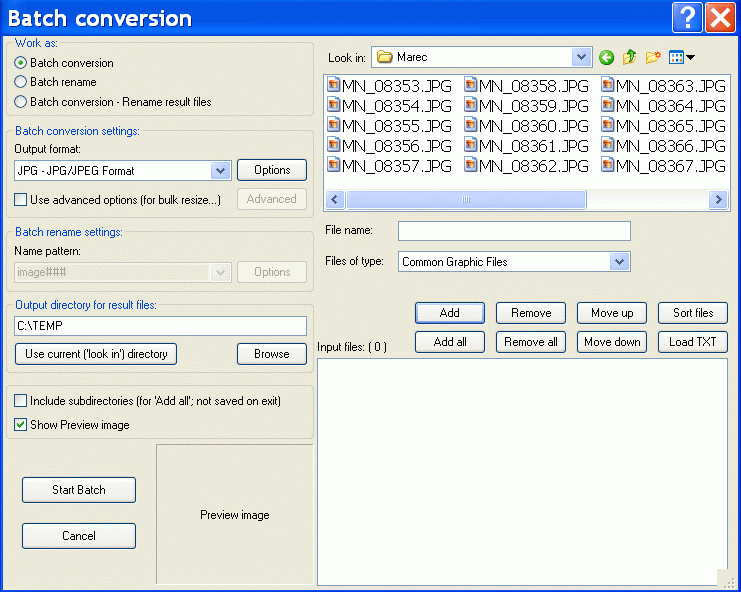Viewport: 741px width, 592px height.
Task: Click Browse for output directory
Action: (x=271, y=354)
